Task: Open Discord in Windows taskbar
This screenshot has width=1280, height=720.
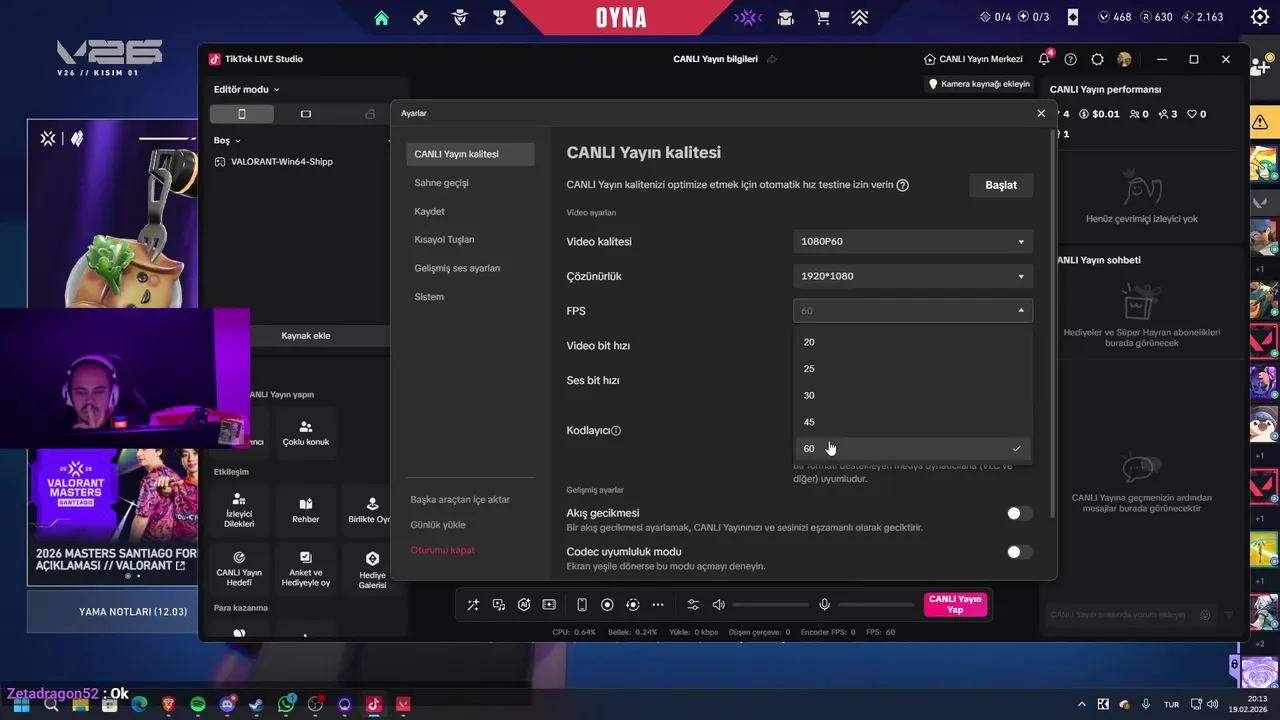Action: tap(227, 704)
